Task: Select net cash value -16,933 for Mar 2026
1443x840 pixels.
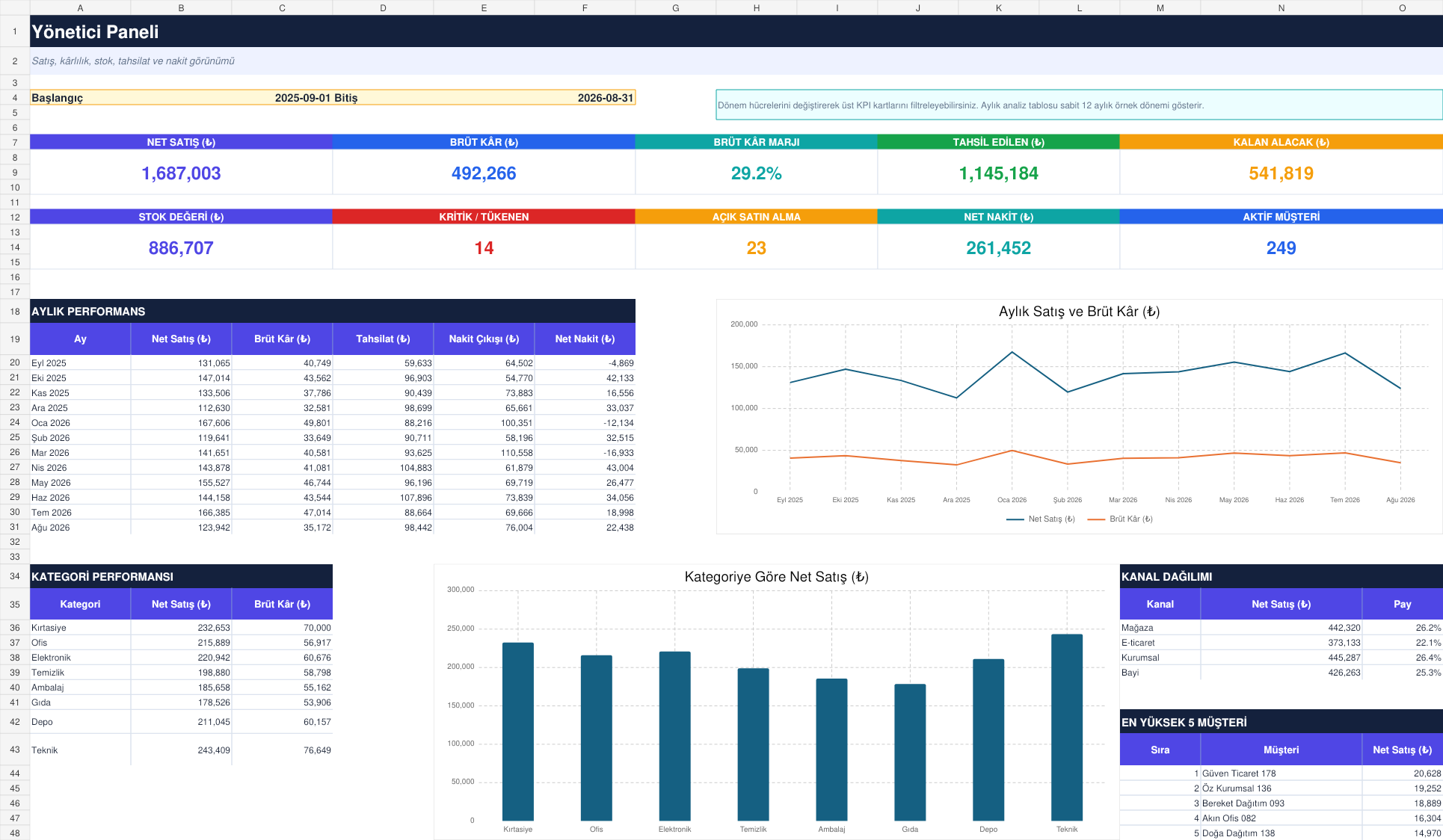Action: [585, 453]
